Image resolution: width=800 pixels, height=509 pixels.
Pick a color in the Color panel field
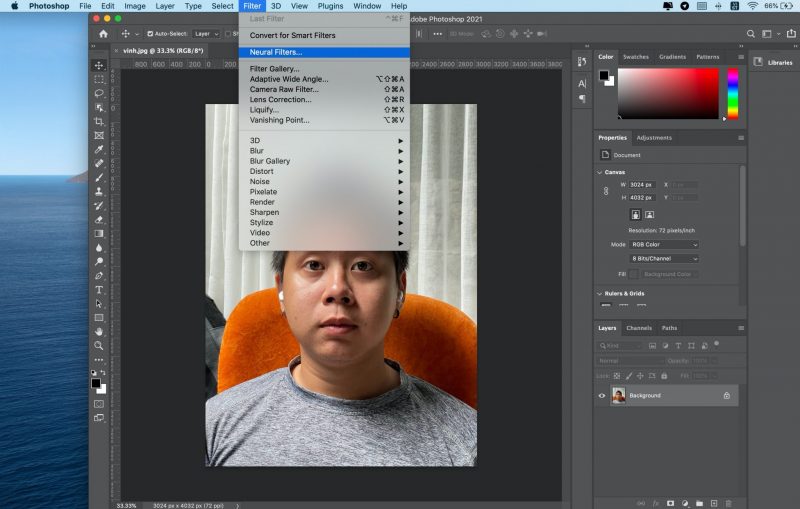pyautogui.click(x=668, y=94)
